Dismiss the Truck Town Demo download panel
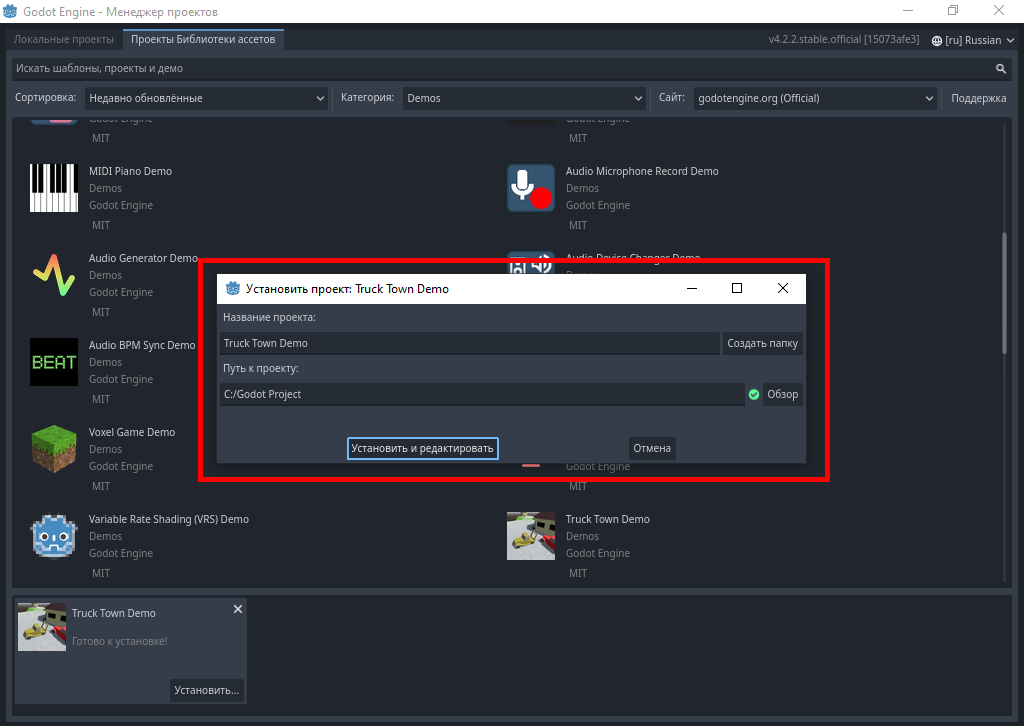Viewport: 1024px width, 726px height. 237,609
